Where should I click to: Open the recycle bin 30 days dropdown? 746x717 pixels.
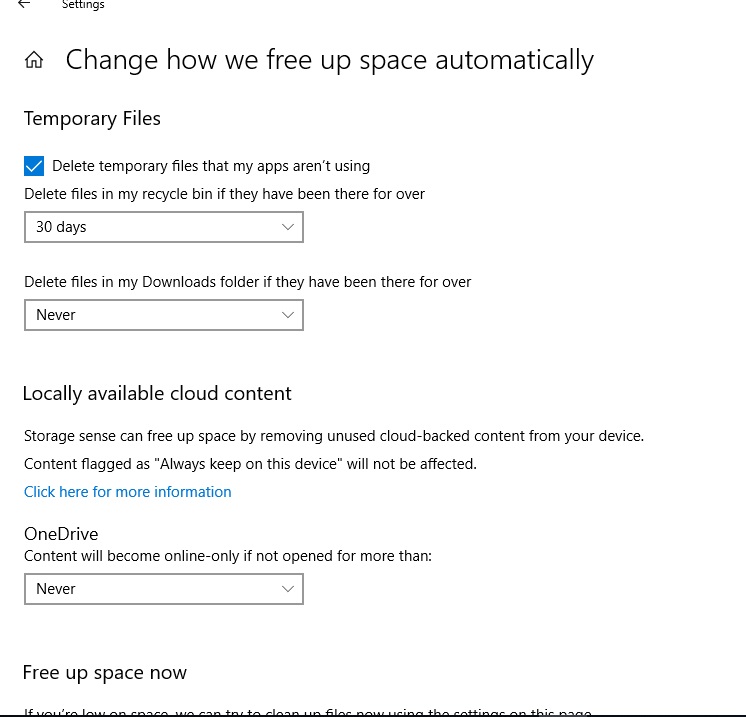(164, 227)
